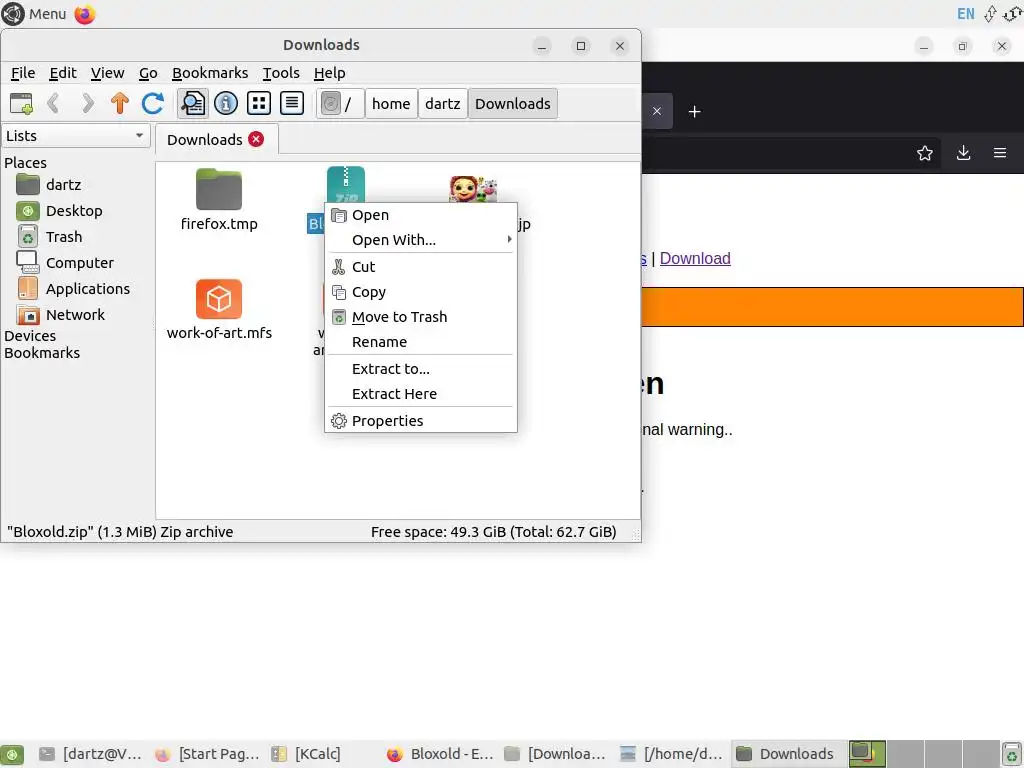Viewport: 1024px width, 768px height.
Task: Go up to the parent folder
Action: pos(120,103)
